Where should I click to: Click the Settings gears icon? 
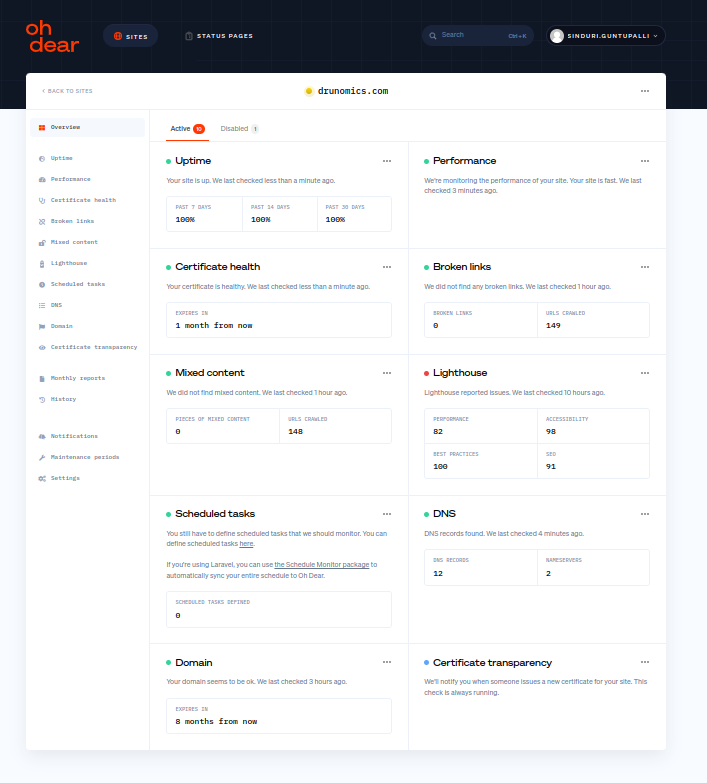point(41,478)
